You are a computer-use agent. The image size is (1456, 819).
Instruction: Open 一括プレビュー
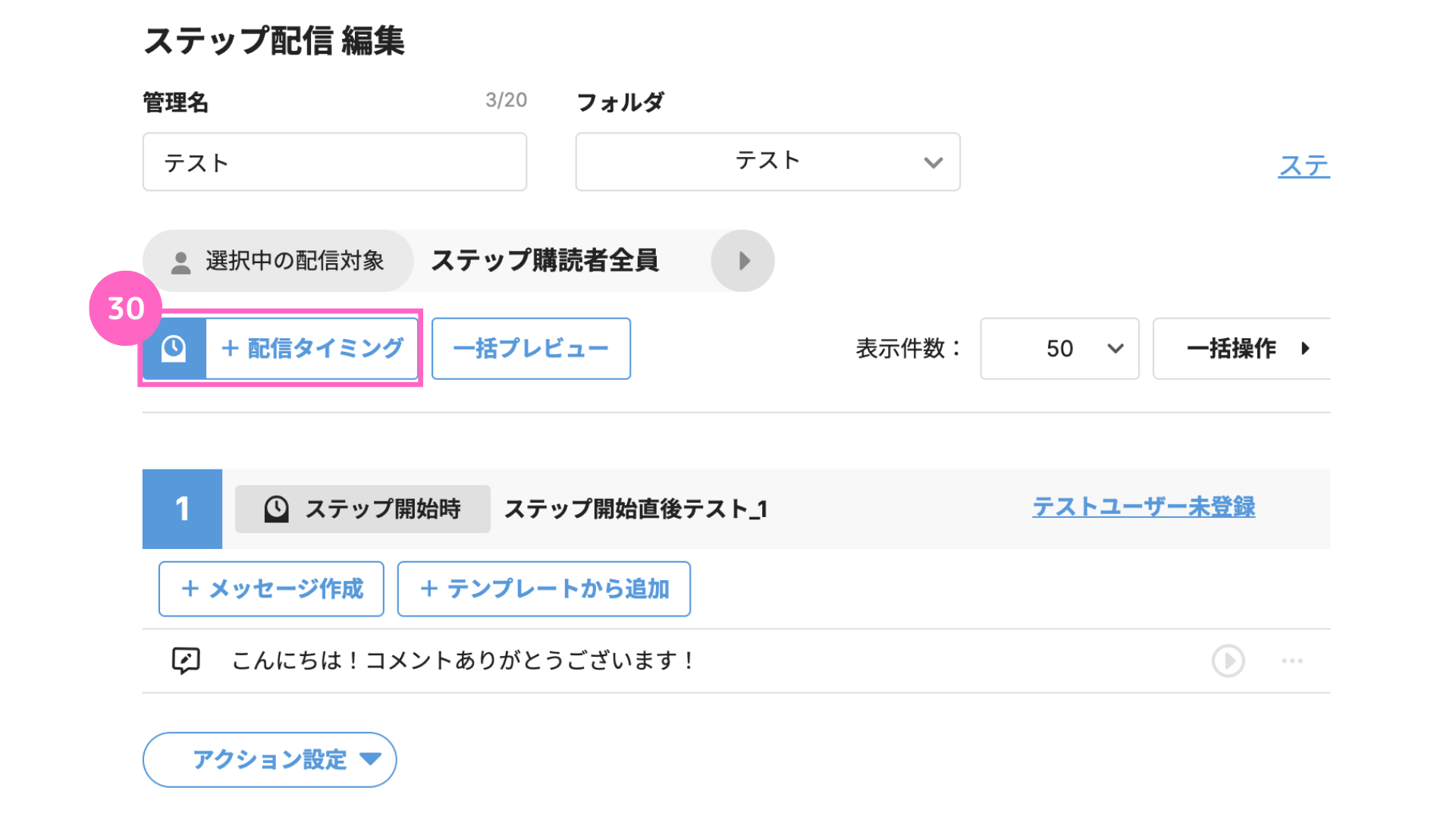coord(531,348)
